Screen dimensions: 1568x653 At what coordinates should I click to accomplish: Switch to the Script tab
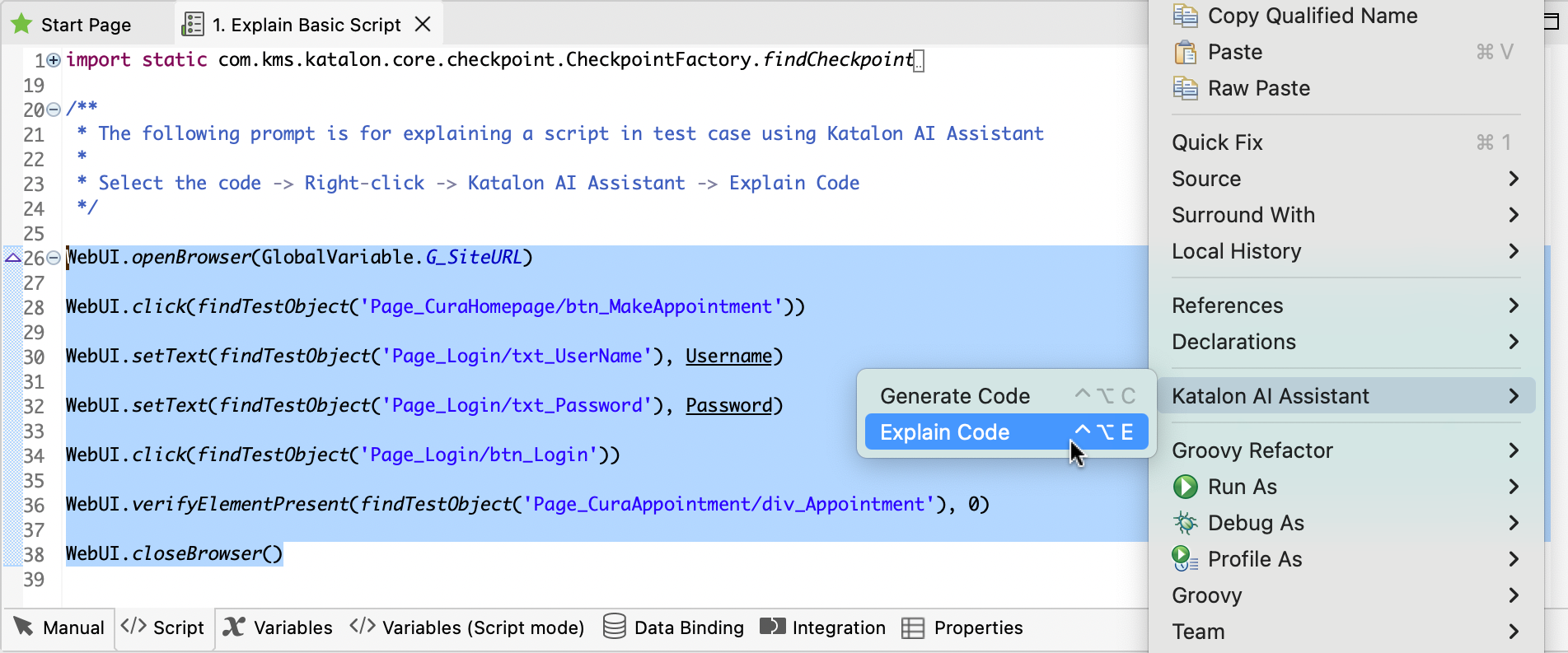163,627
